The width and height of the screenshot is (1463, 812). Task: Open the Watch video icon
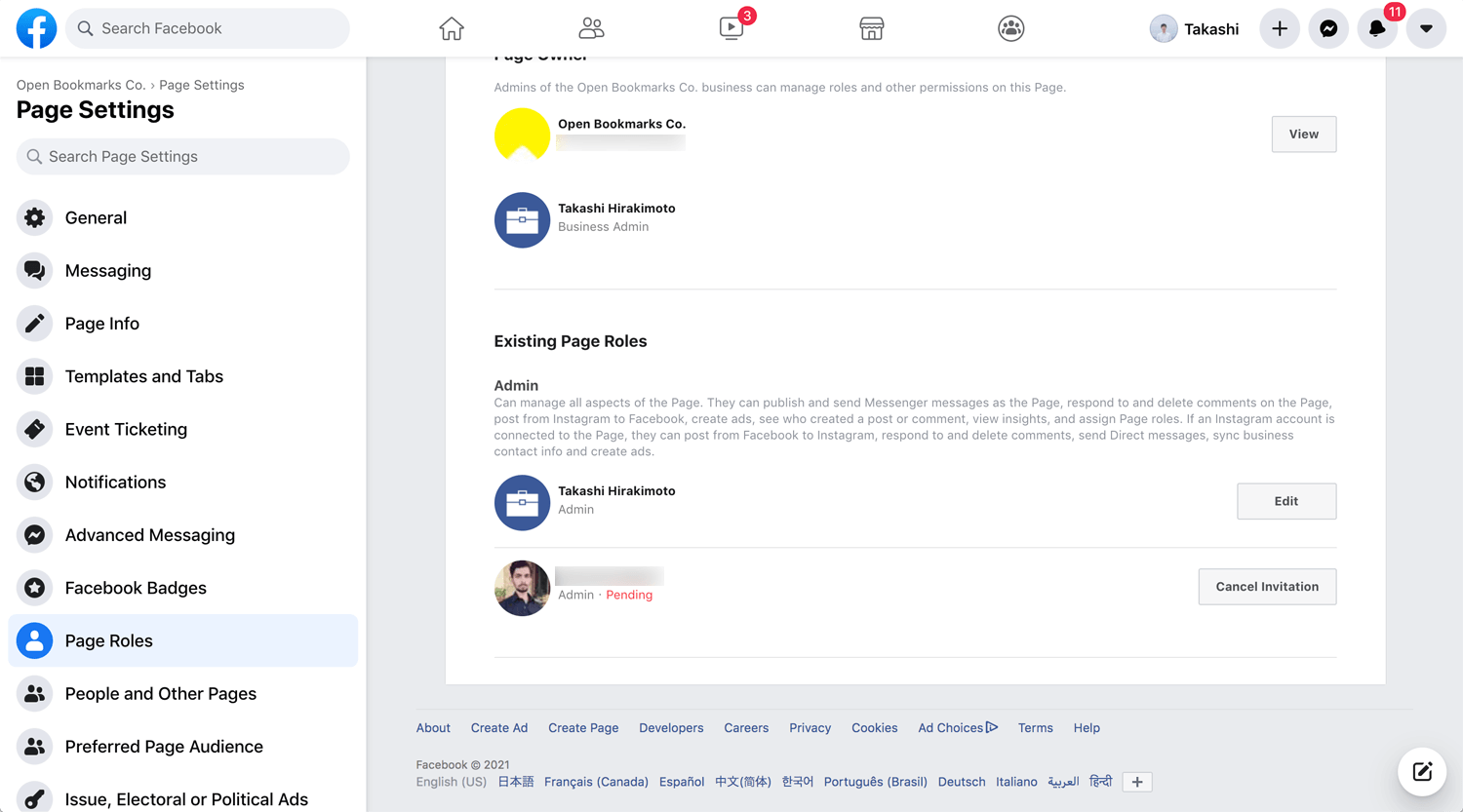[x=731, y=28]
